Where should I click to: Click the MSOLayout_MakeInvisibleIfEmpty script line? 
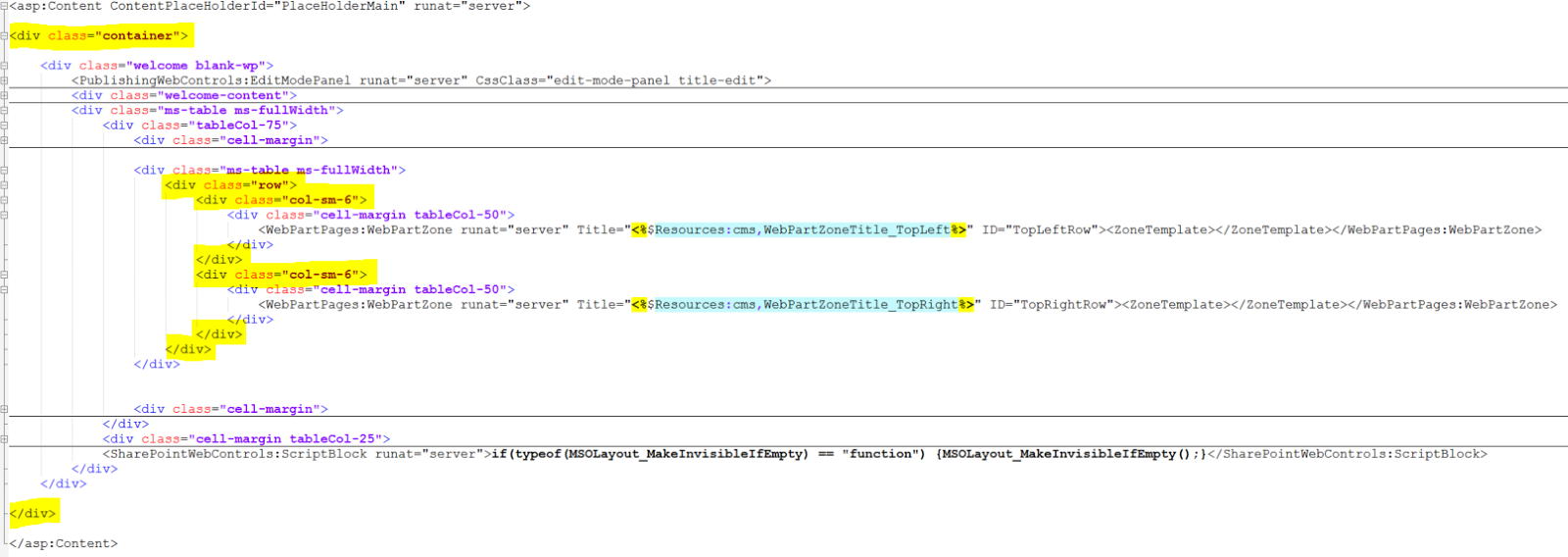(795, 454)
